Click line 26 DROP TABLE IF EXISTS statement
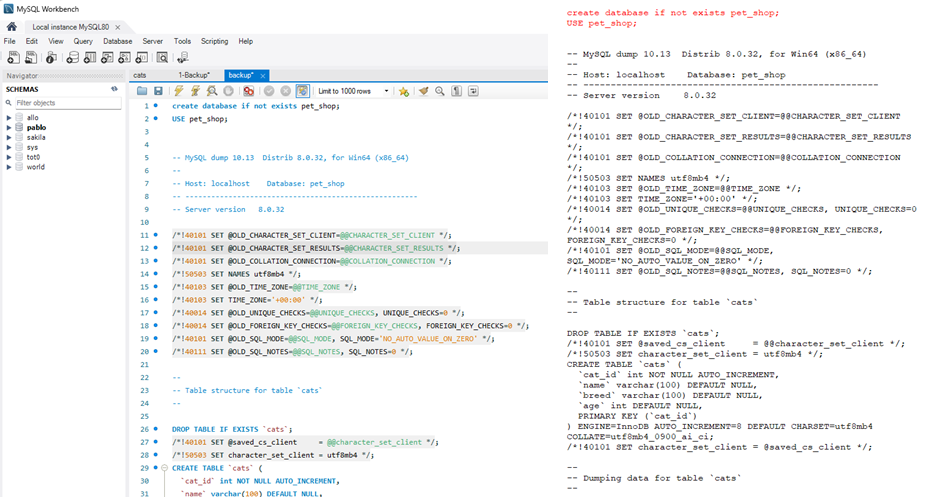Image resolution: width=943 pixels, height=497 pixels. click(232, 430)
